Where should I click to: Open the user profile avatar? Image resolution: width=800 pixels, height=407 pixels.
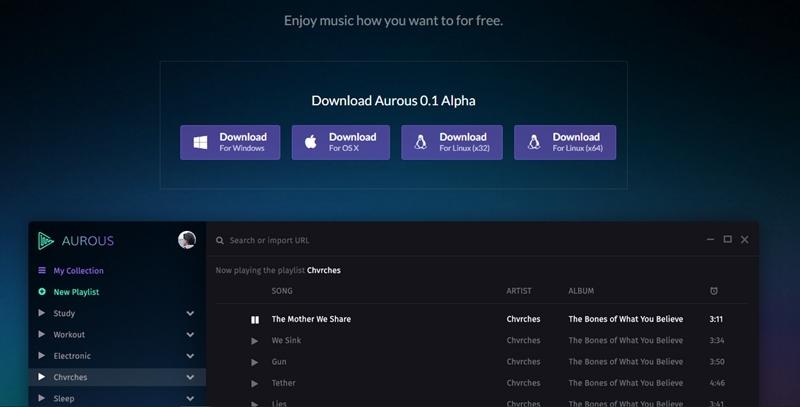tap(187, 240)
